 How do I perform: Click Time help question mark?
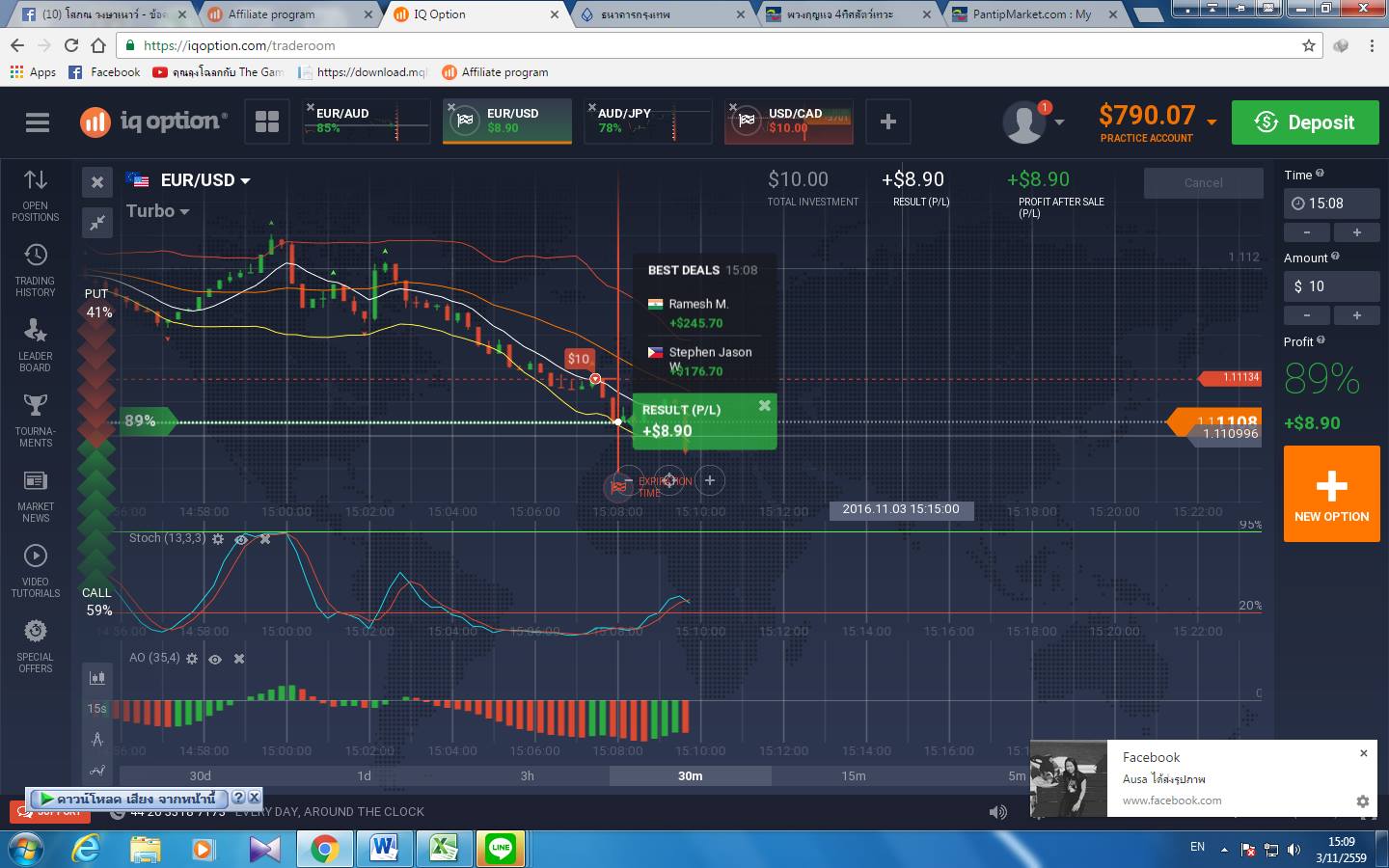1320,174
